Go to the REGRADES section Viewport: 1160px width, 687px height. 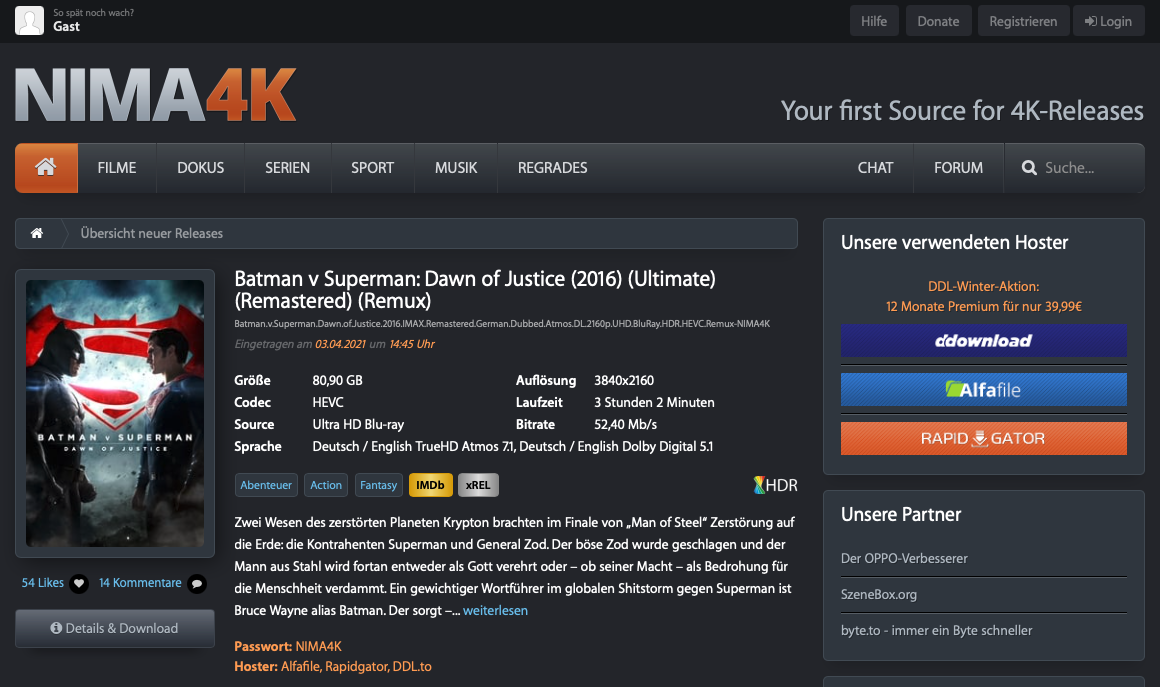pos(552,168)
